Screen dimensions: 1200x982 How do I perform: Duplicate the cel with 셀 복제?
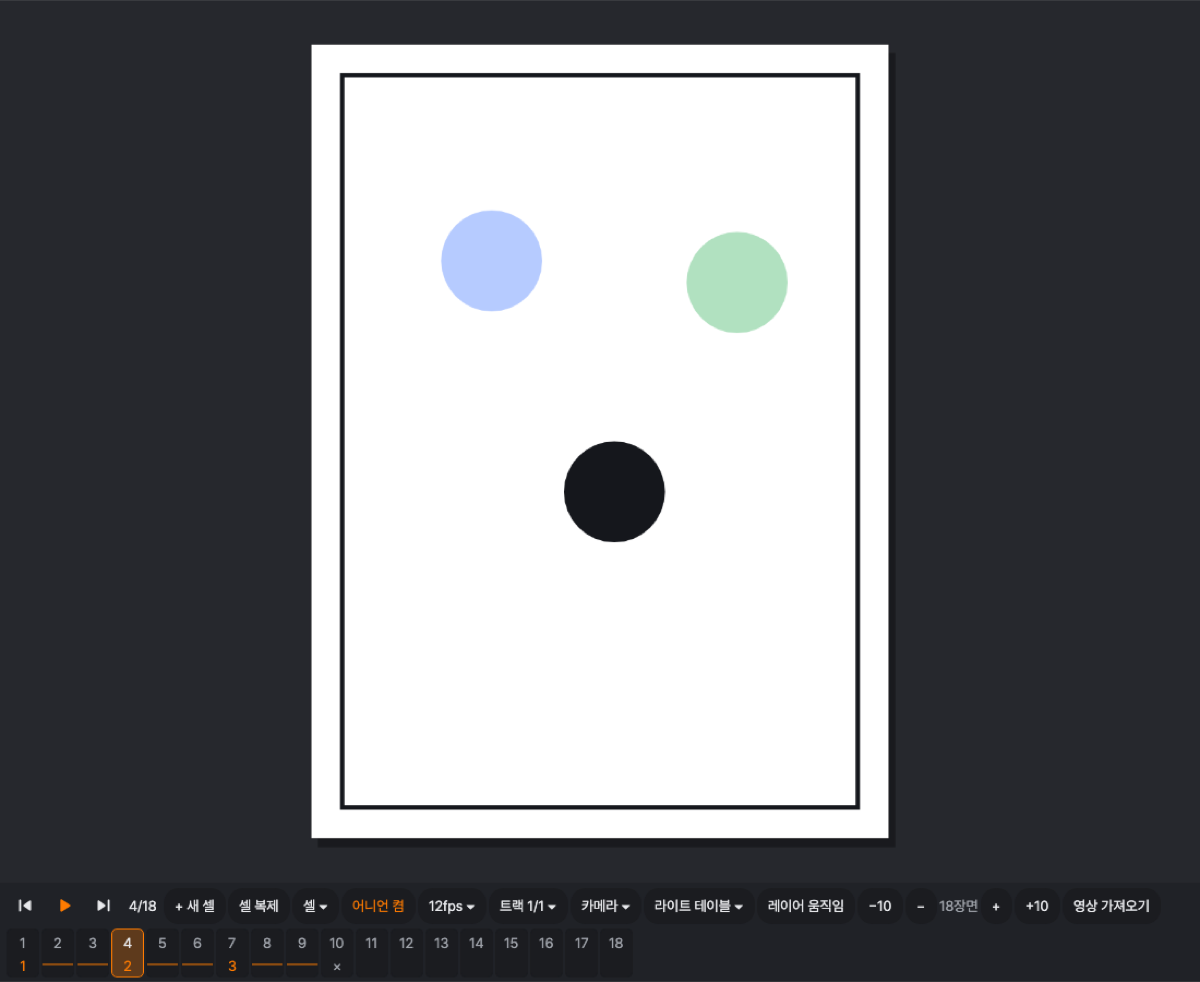click(259, 906)
